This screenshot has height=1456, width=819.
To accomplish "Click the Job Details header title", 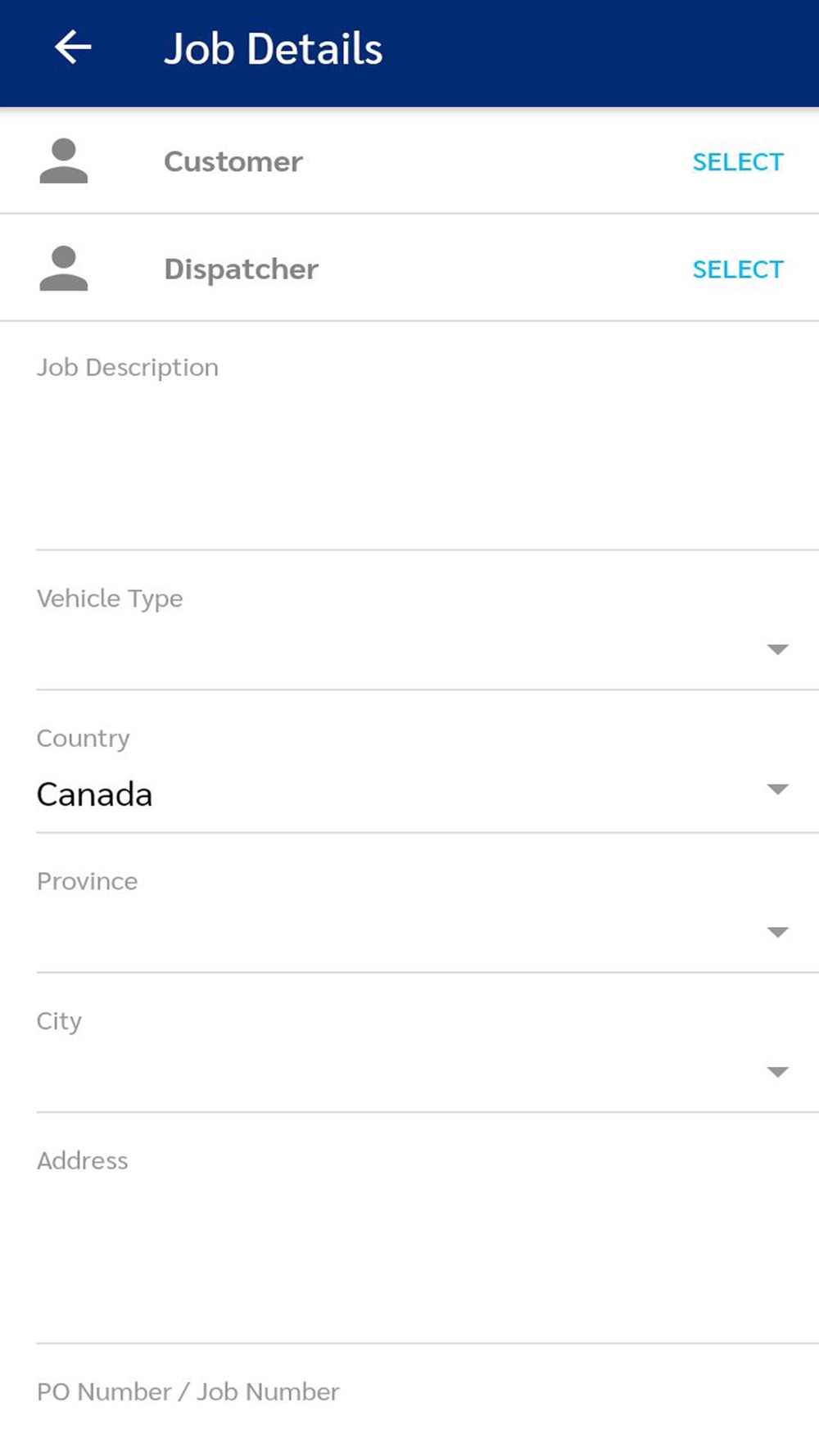I will [x=273, y=48].
